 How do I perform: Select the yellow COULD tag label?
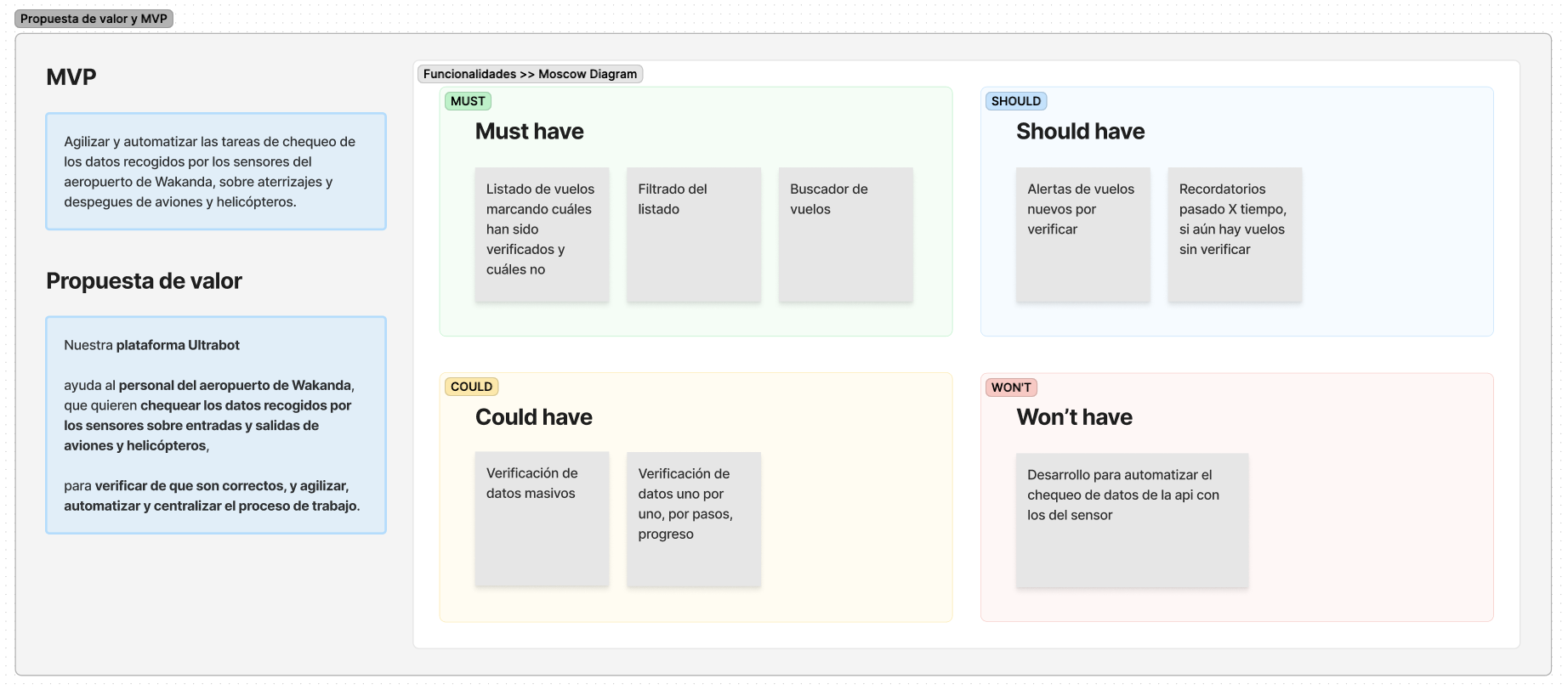(471, 387)
